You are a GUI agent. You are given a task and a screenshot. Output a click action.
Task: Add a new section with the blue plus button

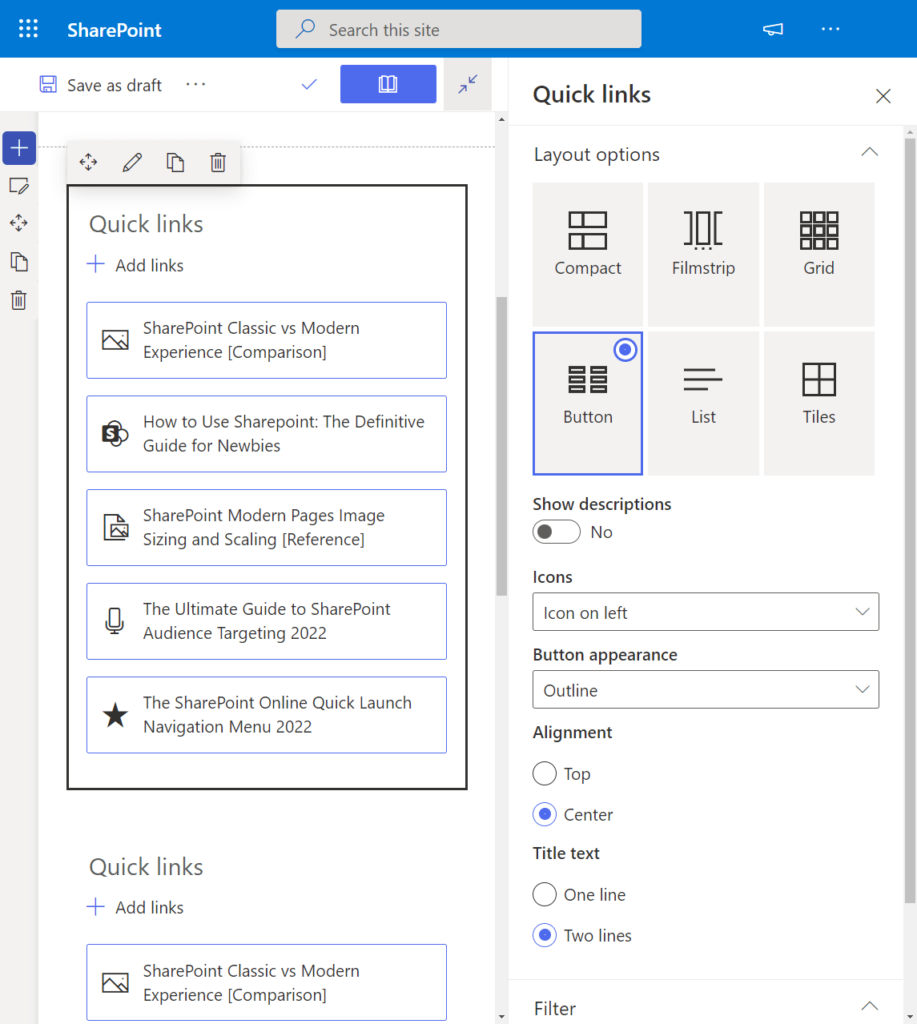[x=19, y=148]
